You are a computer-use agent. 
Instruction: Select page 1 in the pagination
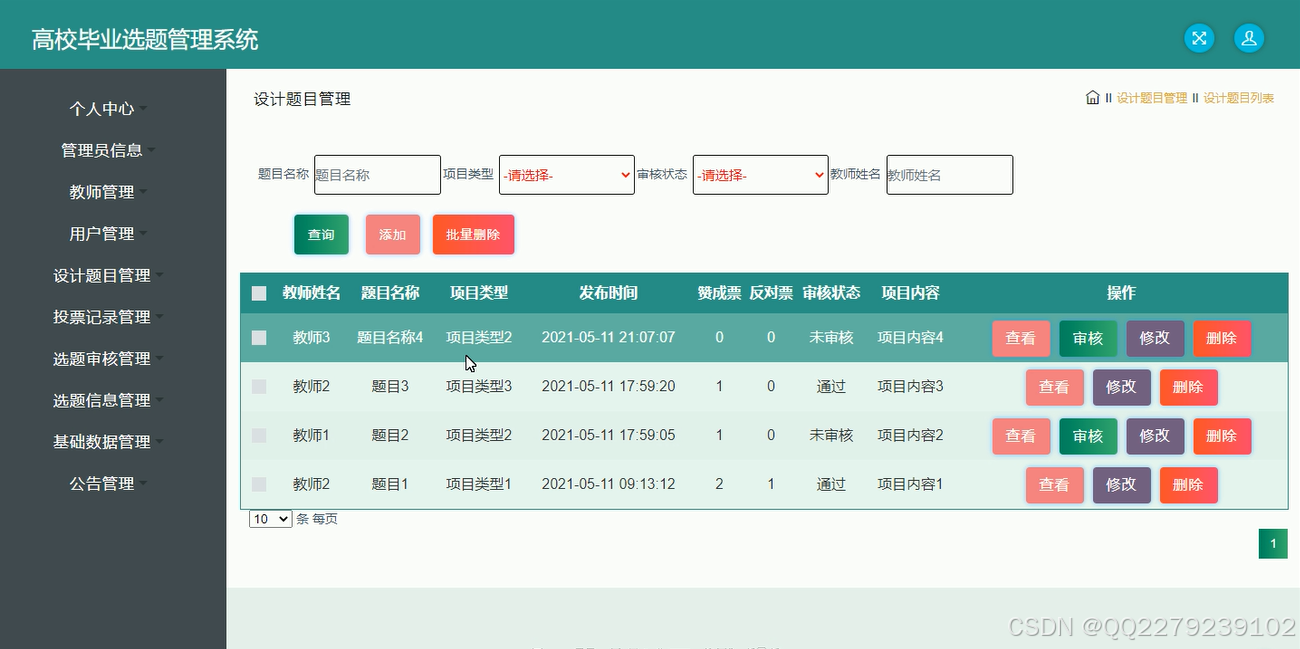tap(1272, 543)
